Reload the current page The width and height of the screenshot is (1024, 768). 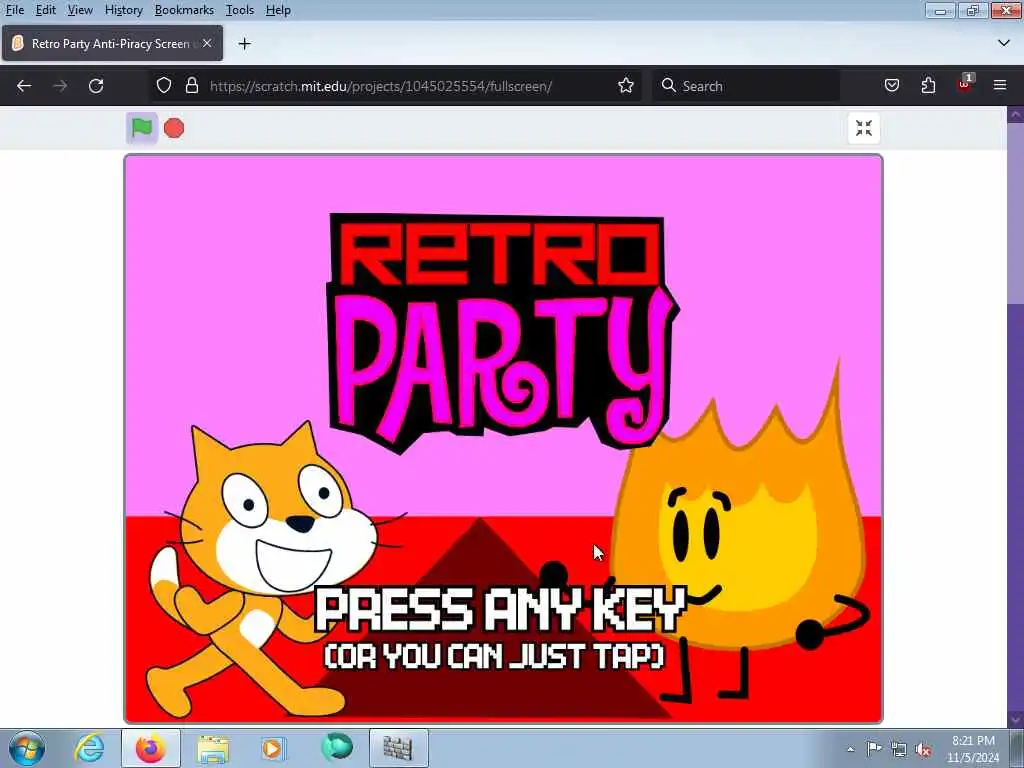click(x=96, y=86)
